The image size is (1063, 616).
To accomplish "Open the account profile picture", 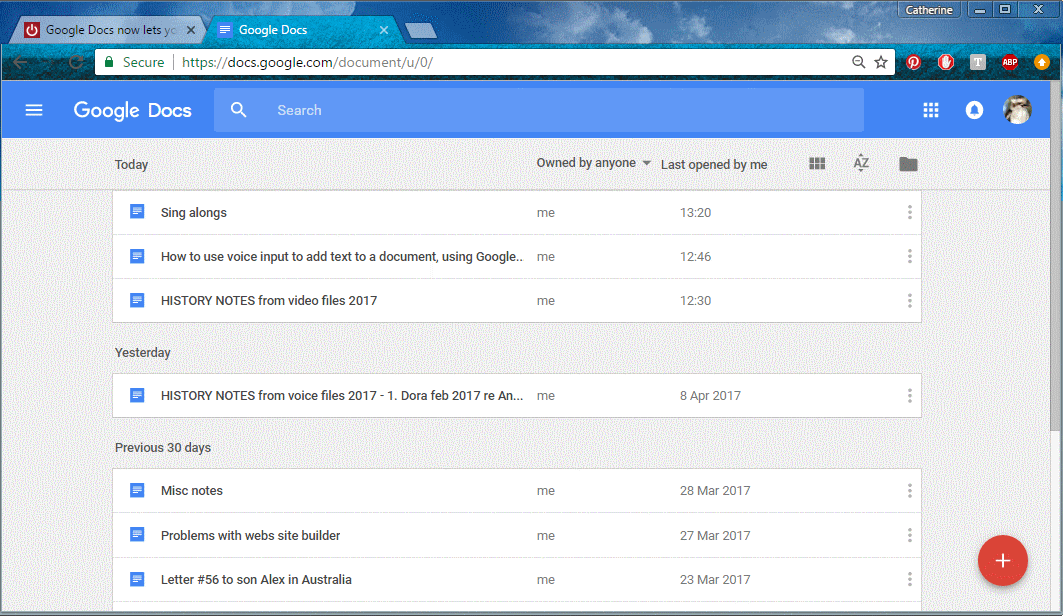I will point(1017,110).
